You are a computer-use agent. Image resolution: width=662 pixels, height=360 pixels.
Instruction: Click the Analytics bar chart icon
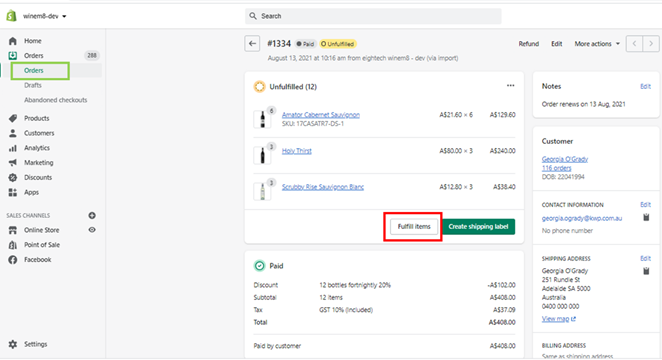(x=13, y=148)
